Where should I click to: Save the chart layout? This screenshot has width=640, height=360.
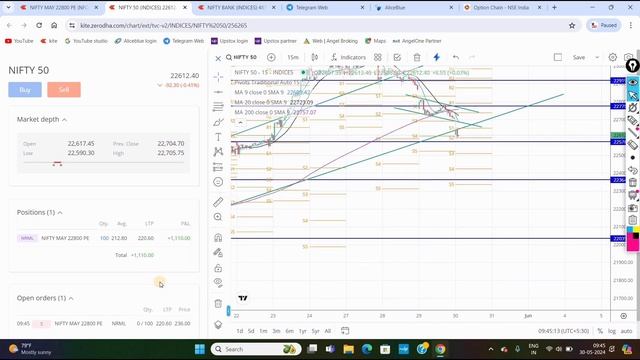click(x=579, y=58)
